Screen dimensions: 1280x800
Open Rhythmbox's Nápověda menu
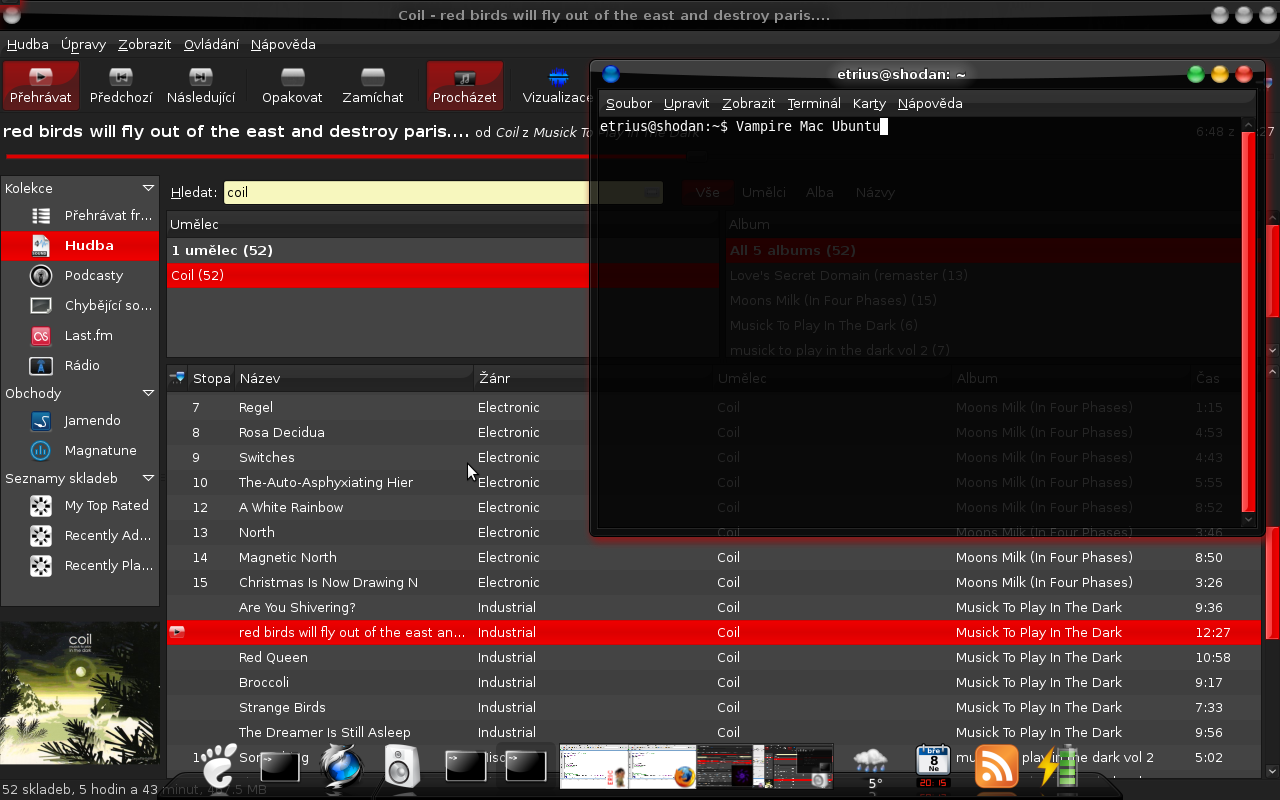pyautogui.click(x=283, y=44)
